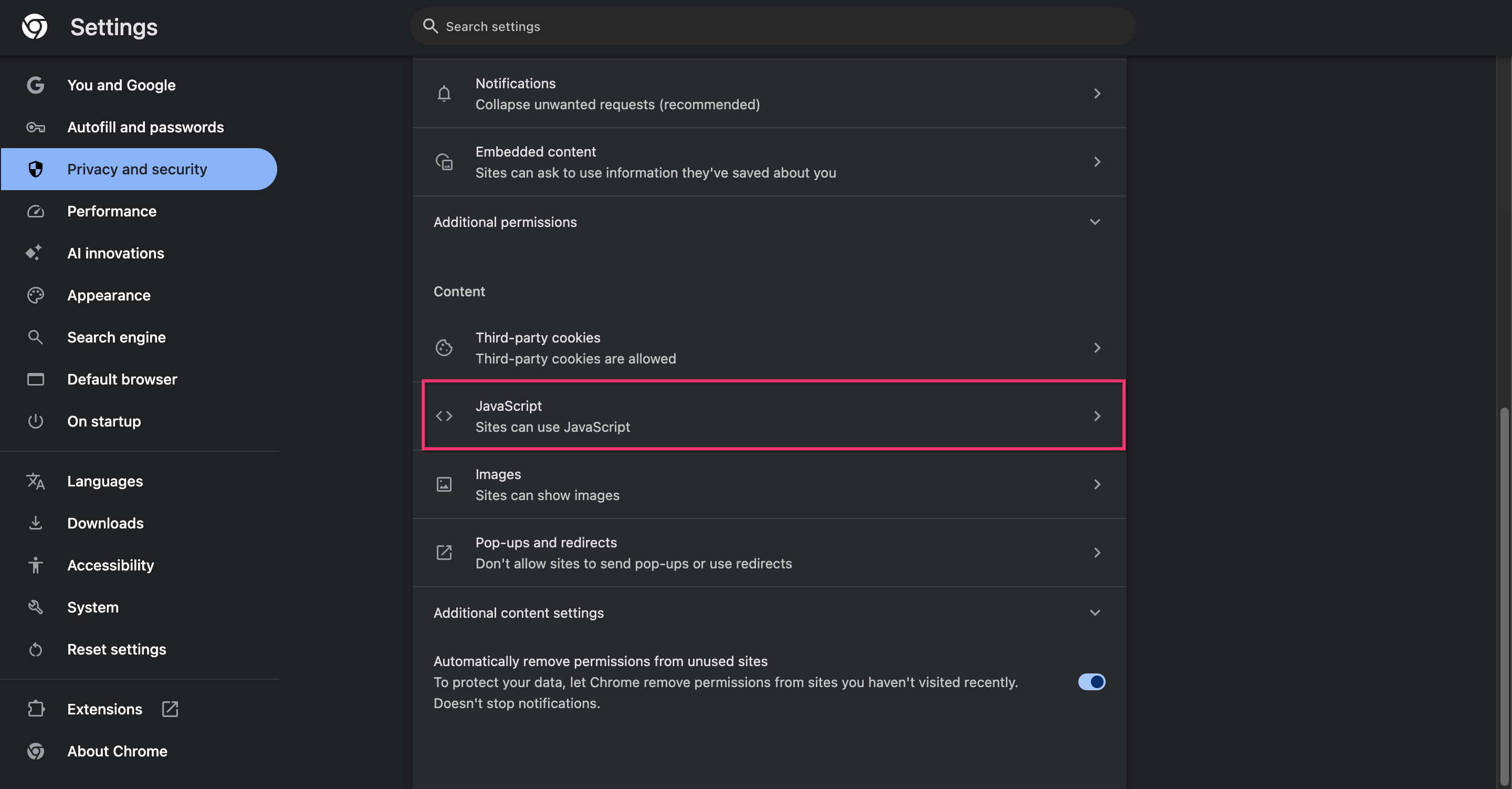Go to the Downloads settings page
Viewport: 1512px width, 789px height.
click(105, 523)
